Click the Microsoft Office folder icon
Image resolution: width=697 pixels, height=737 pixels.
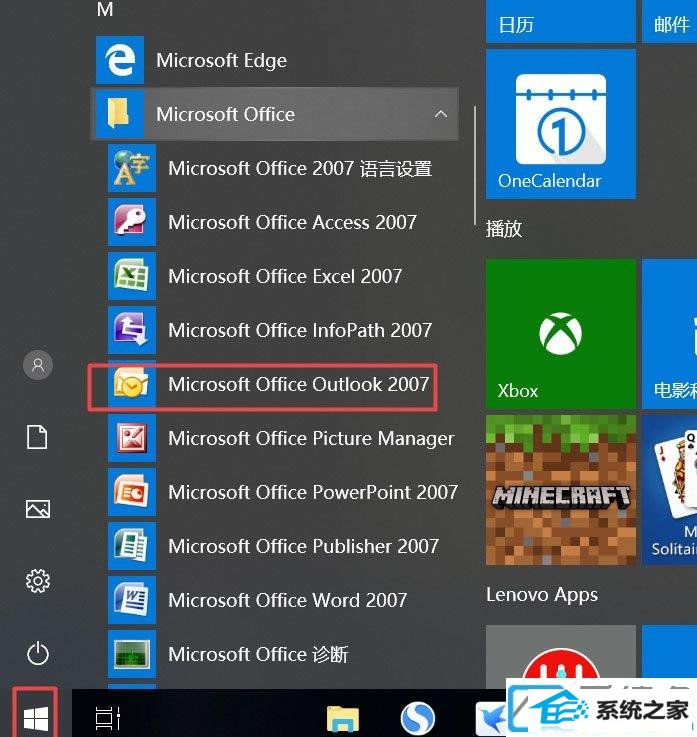click(x=119, y=114)
